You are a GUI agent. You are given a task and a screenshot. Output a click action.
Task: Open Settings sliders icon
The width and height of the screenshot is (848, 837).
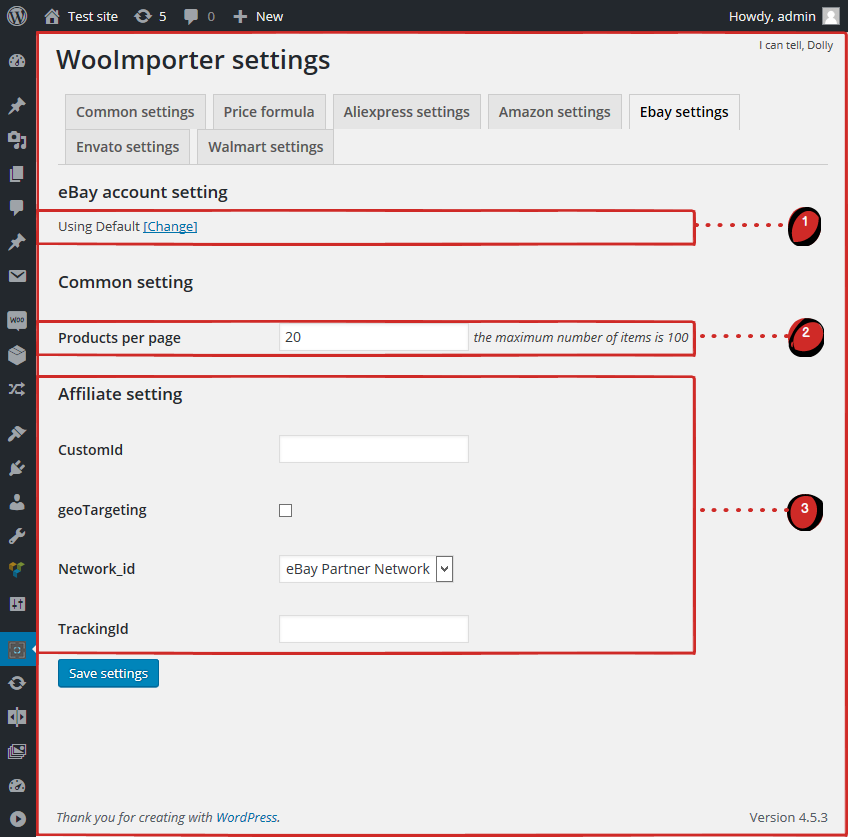click(x=17, y=603)
